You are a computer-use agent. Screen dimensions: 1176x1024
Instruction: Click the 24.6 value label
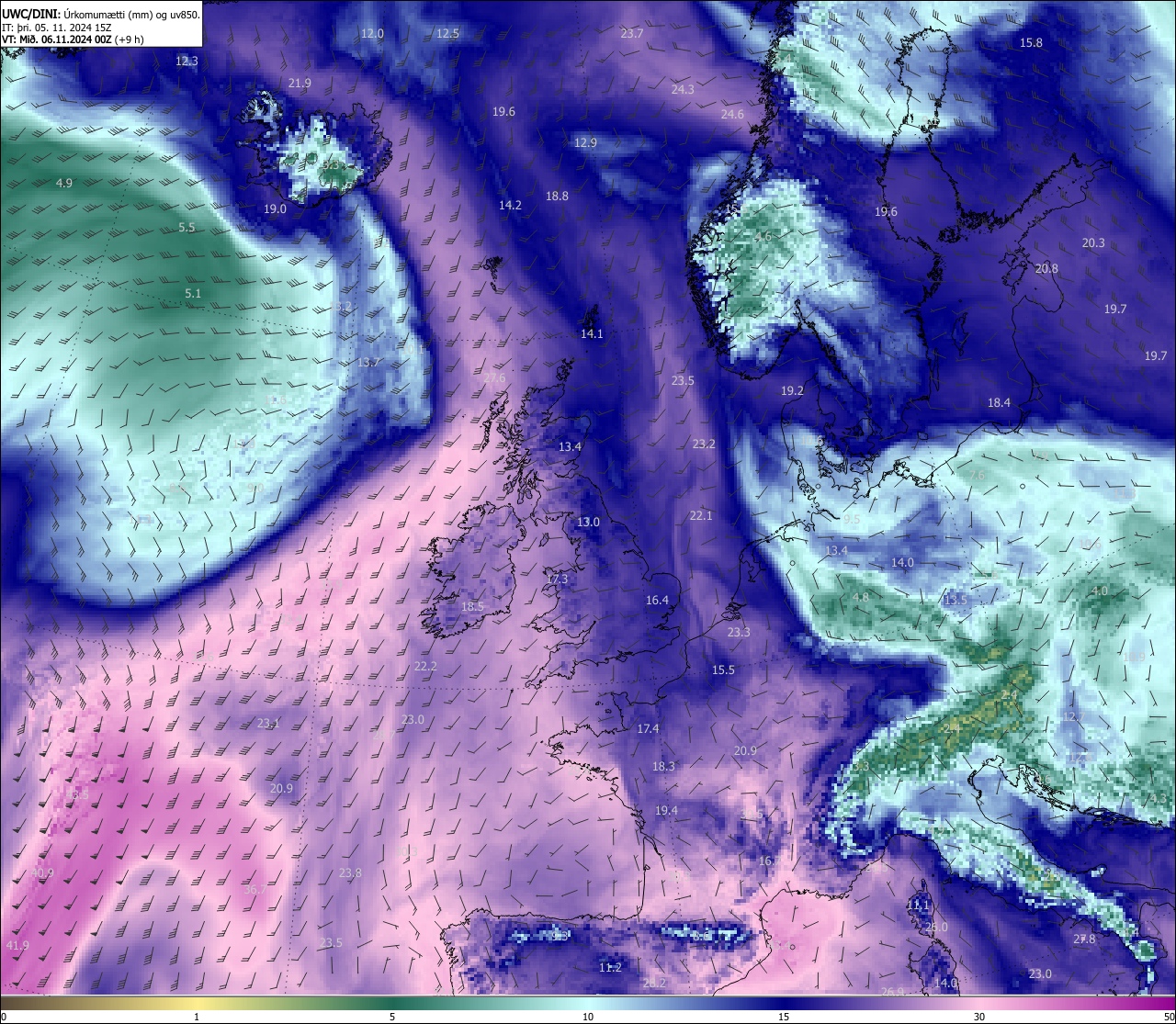[x=732, y=114]
